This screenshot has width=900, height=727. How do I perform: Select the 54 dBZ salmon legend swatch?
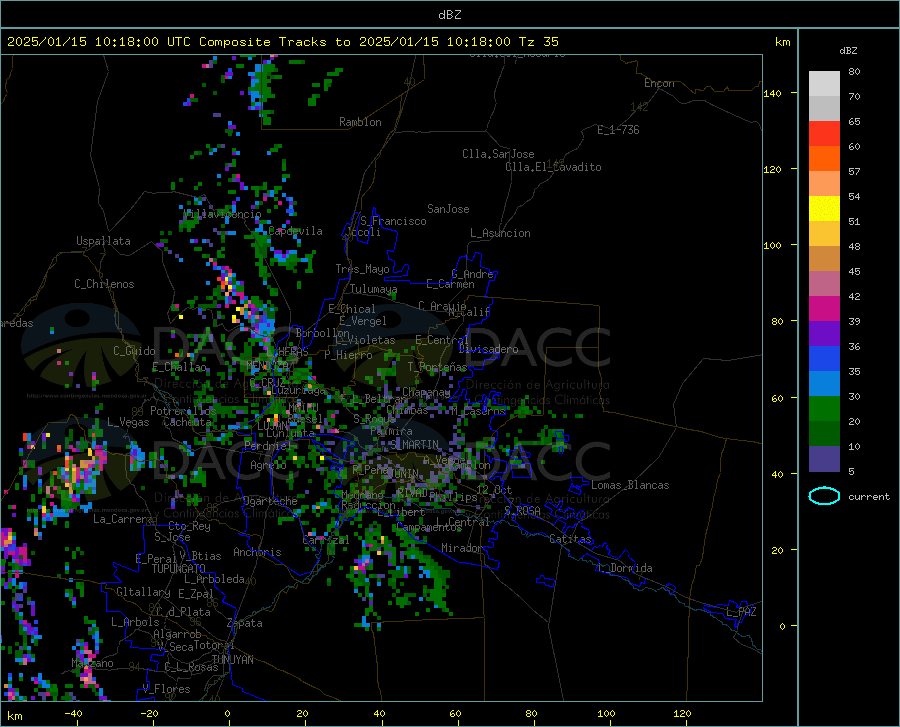824,184
